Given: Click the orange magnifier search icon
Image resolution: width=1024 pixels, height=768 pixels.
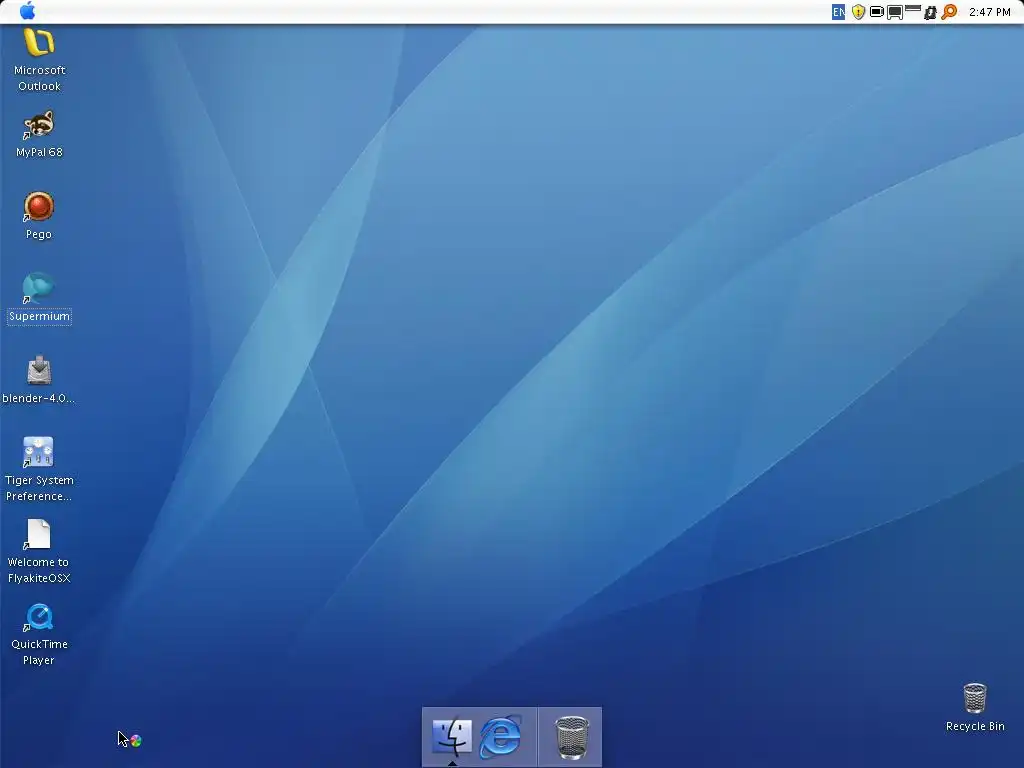Looking at the screenshot, I should [949, 12].
